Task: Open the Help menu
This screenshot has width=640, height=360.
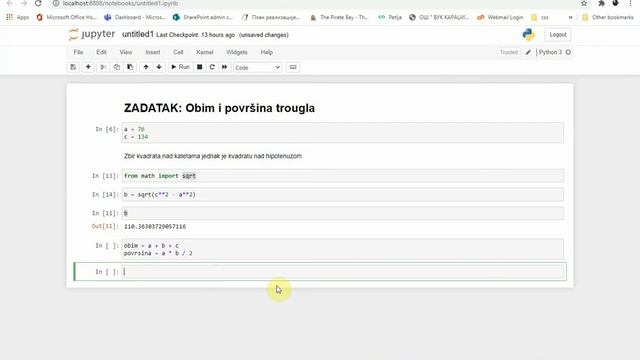Action: click(267, 52)
